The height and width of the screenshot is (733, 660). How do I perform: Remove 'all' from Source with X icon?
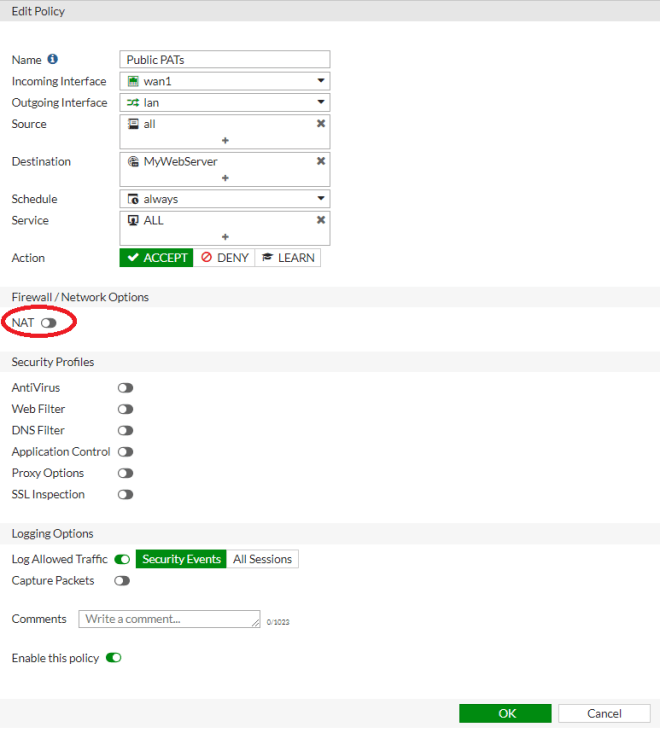[x=321, y=124]
